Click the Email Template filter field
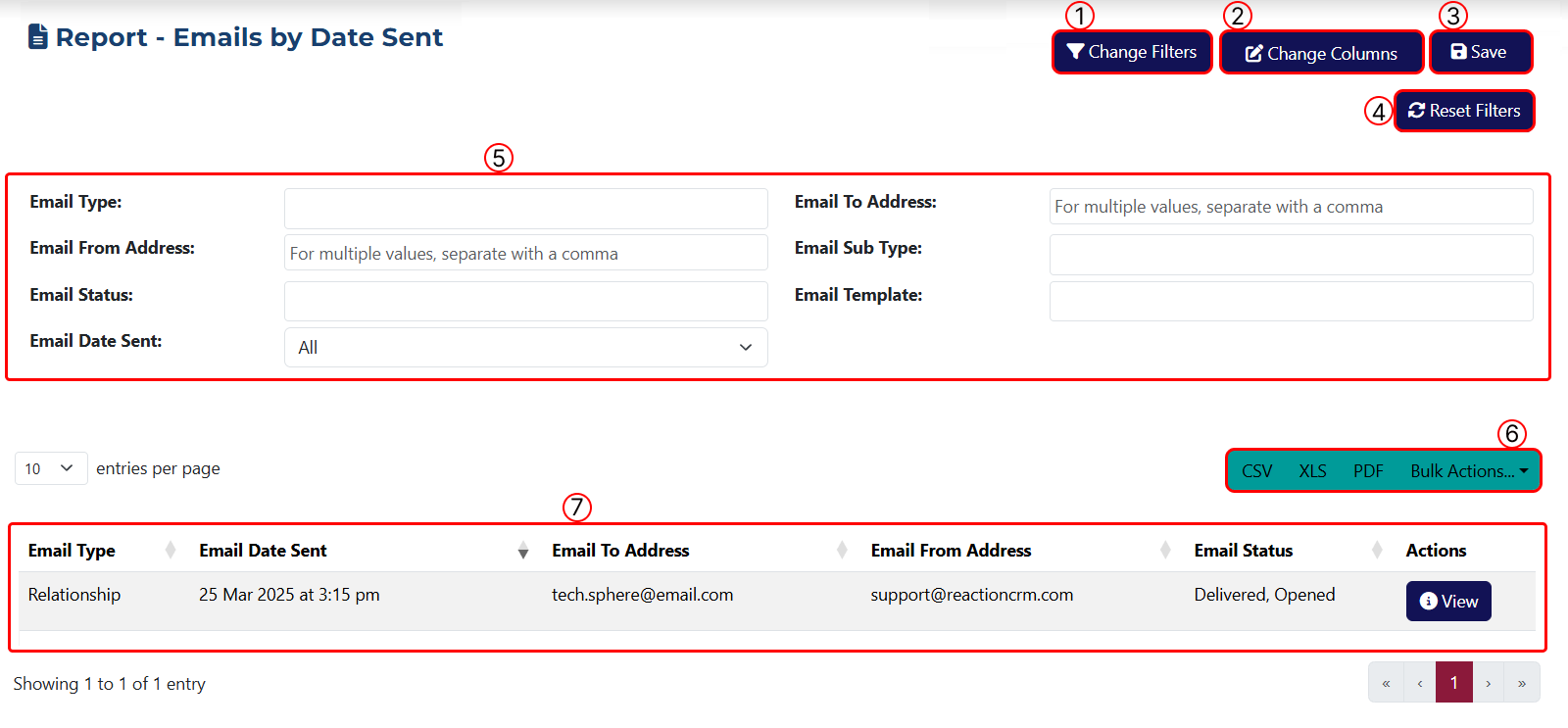The height and width of the screenshot is (728, 1568). pyautogui.click(x=1291, y=301)
